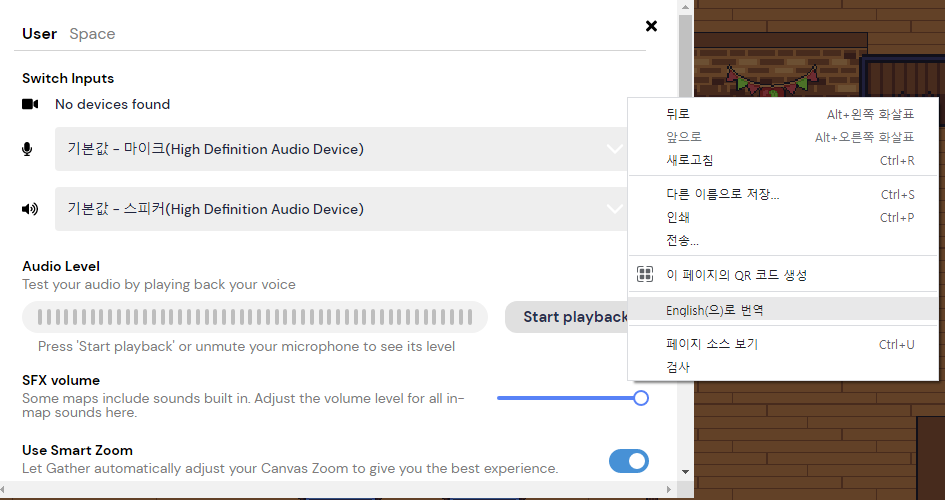This screenshot has width=945, height=500.
Task: Click the QR code icon in context menu
Action: (645, 274)
